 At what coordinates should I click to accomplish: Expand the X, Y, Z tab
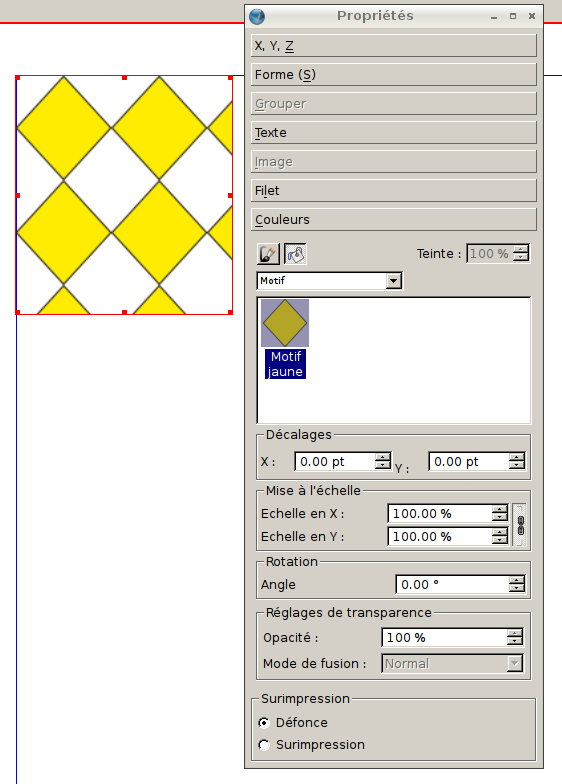pyautogui.click(x=394, y=46)
